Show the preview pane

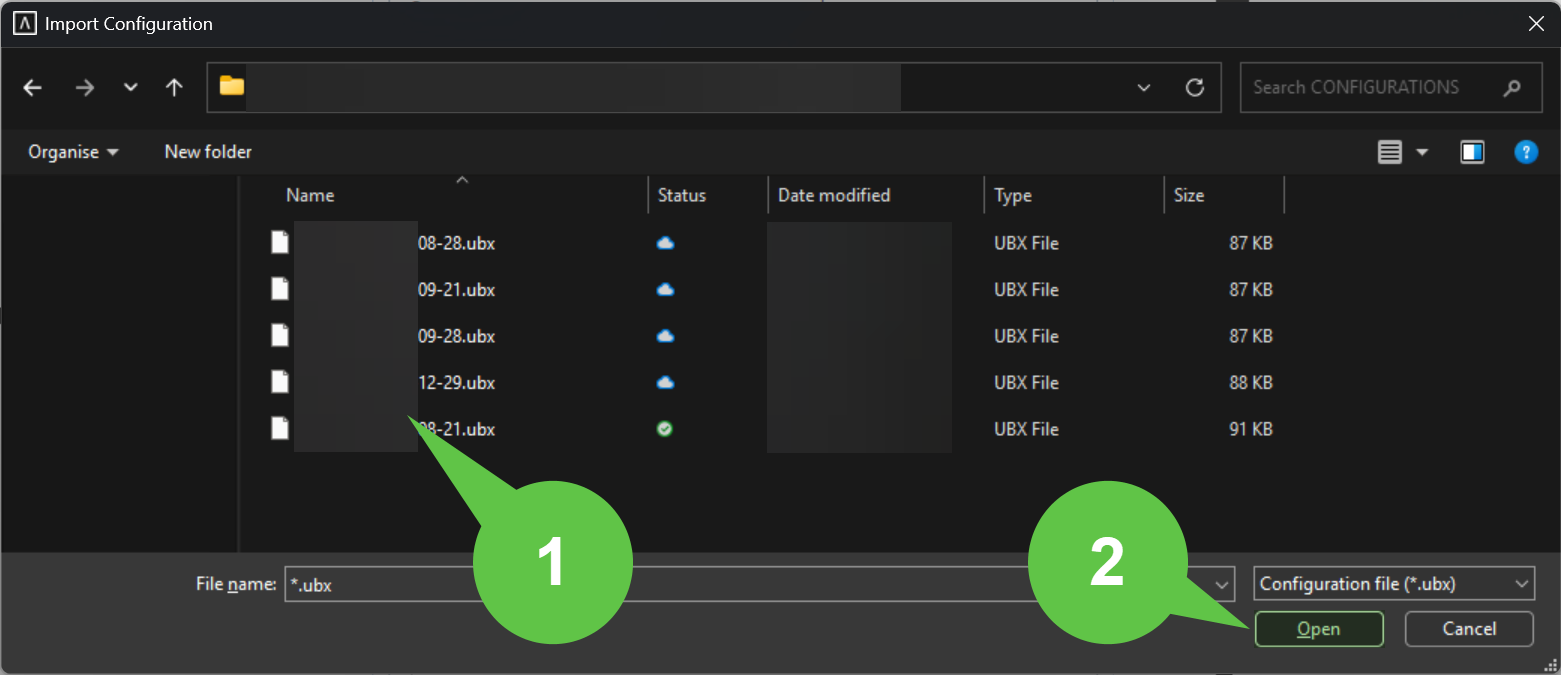pos(1472,152)
